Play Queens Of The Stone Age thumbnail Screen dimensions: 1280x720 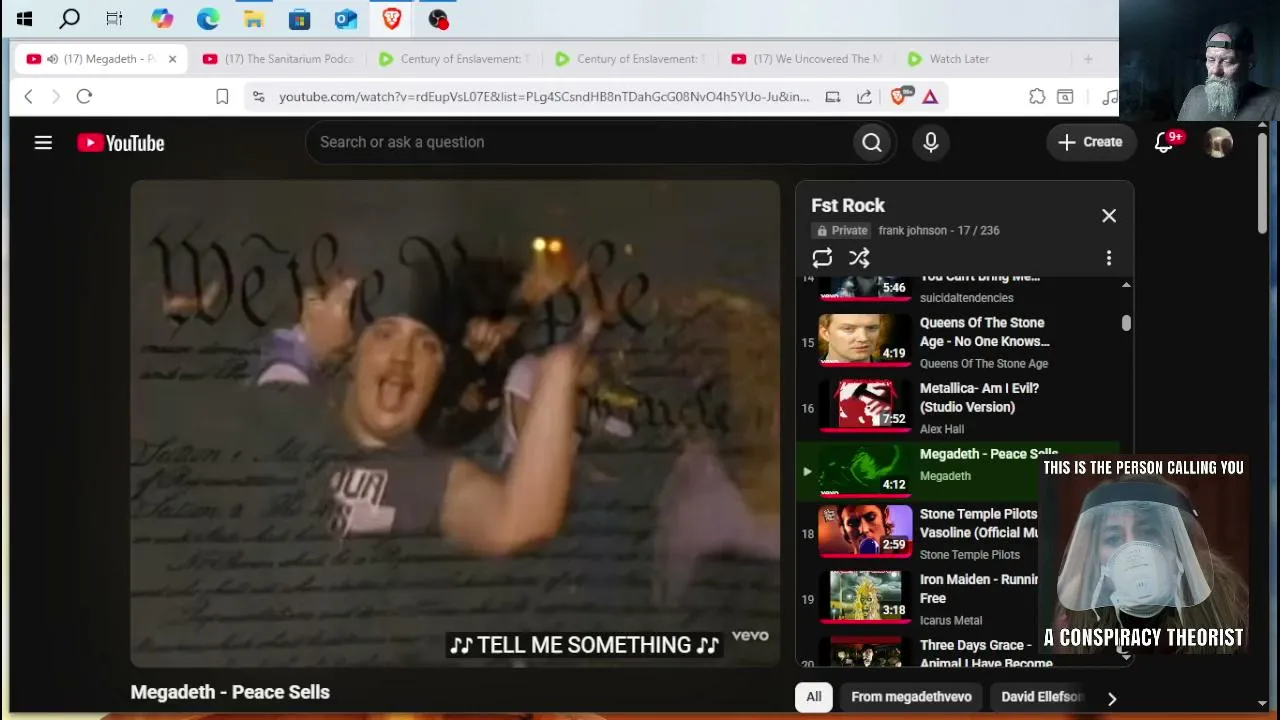pos(865,341)
